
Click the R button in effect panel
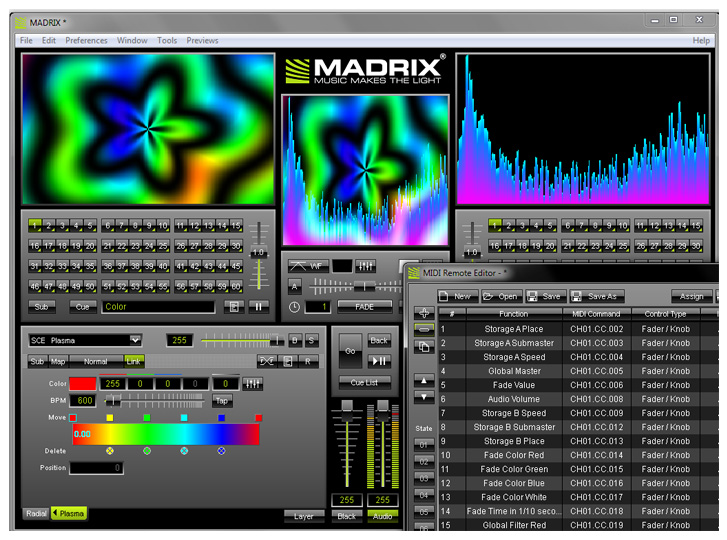coord(308,361)
